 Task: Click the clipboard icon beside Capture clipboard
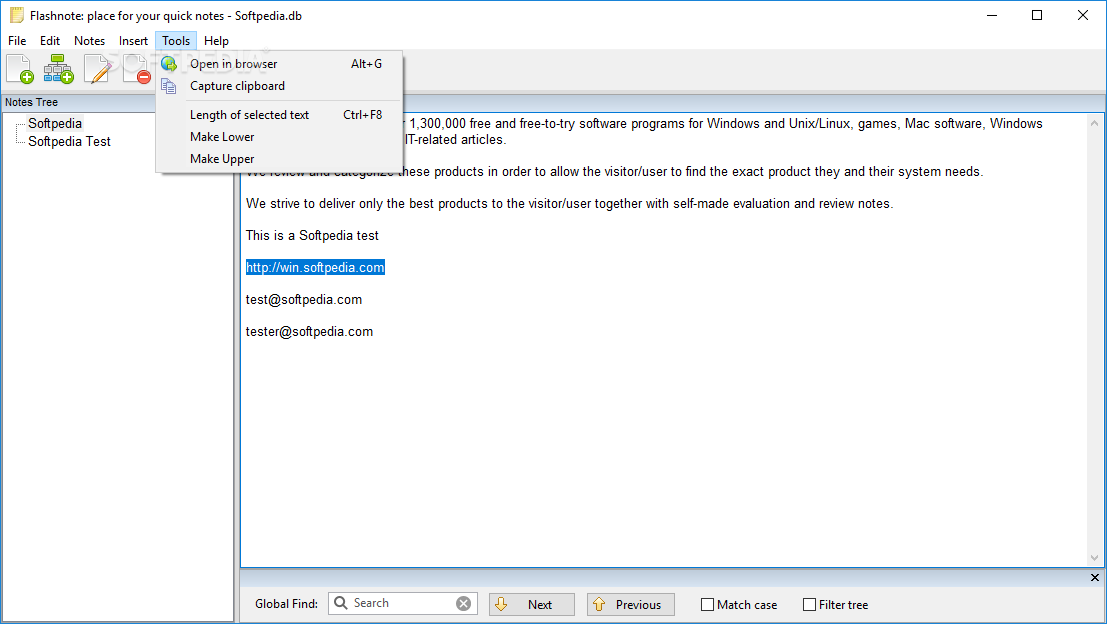pyautogui.click(x=169, y=86)
